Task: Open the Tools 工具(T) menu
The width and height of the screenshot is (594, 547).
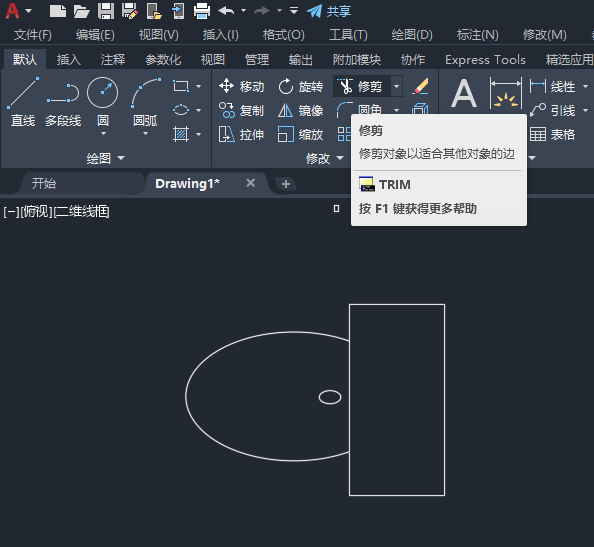Action: [348, 35]
